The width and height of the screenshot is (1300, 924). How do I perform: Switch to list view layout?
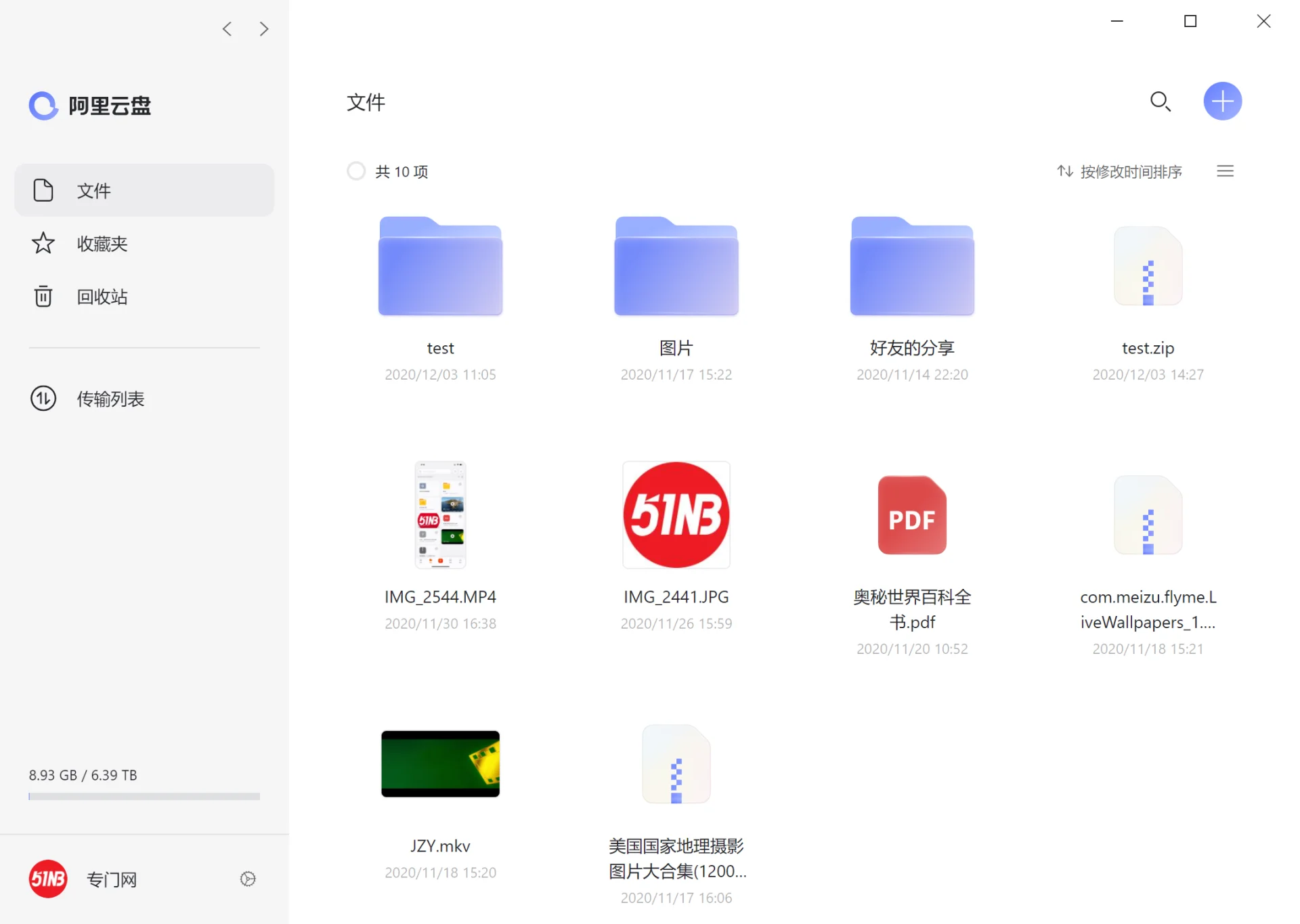pos(1225,171)
